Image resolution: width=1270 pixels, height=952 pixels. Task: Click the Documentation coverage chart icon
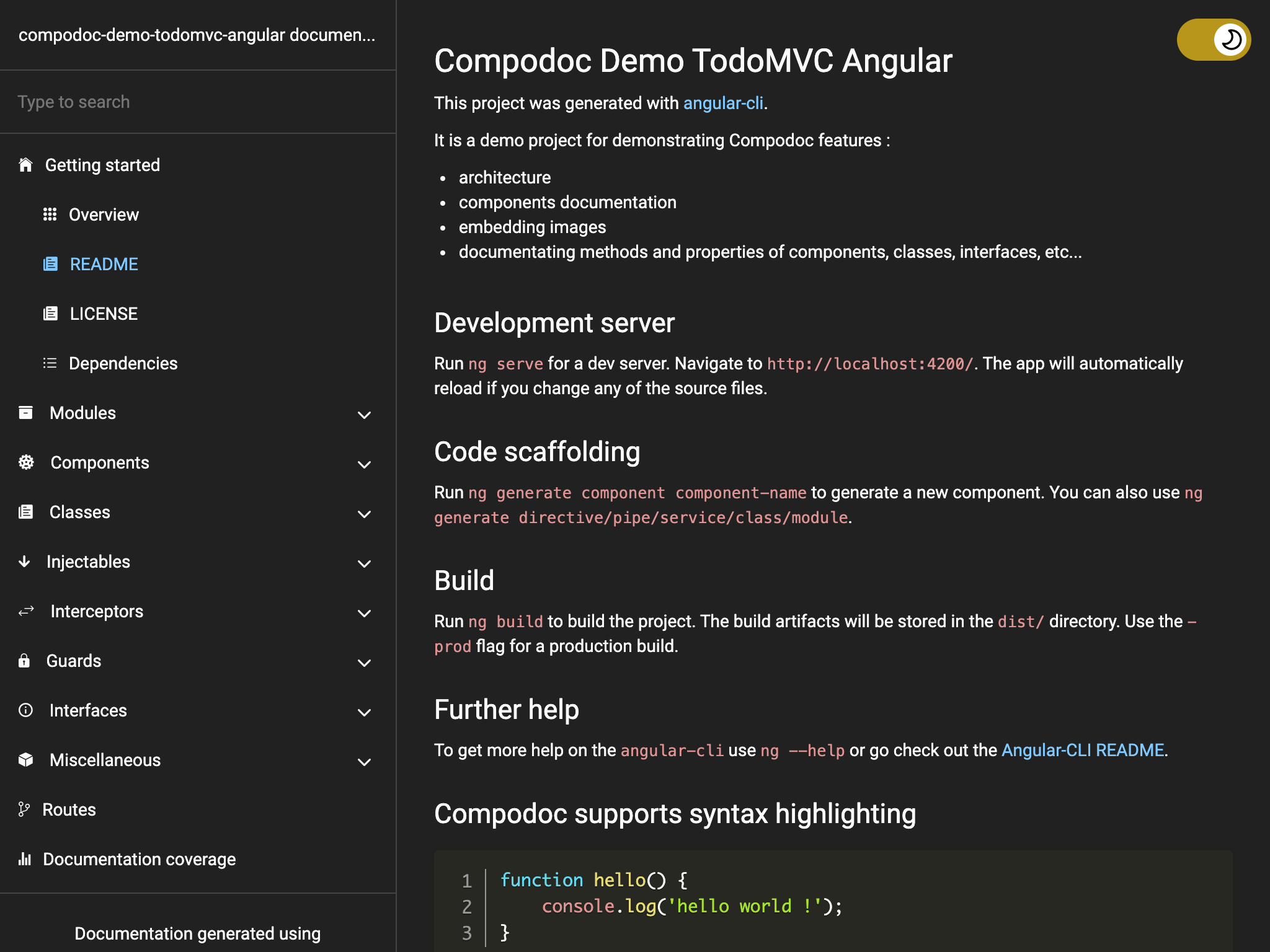click(x=25, y=859)
